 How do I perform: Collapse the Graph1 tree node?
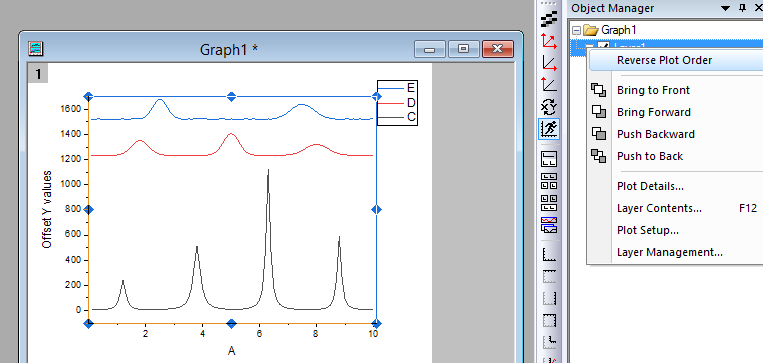577,30
